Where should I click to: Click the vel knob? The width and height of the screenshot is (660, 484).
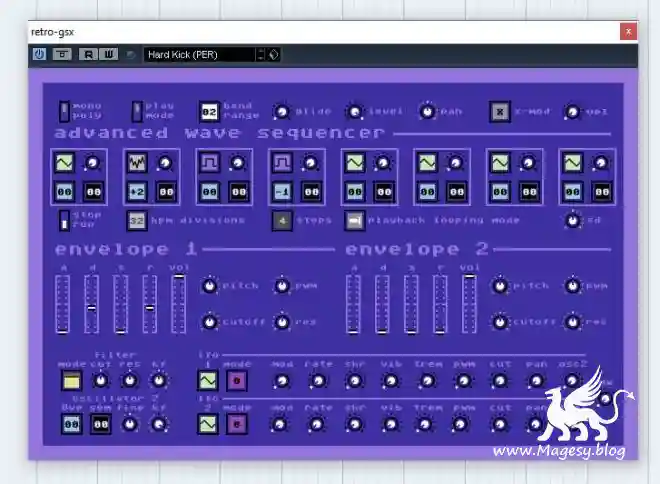click(x=572, y=112)
